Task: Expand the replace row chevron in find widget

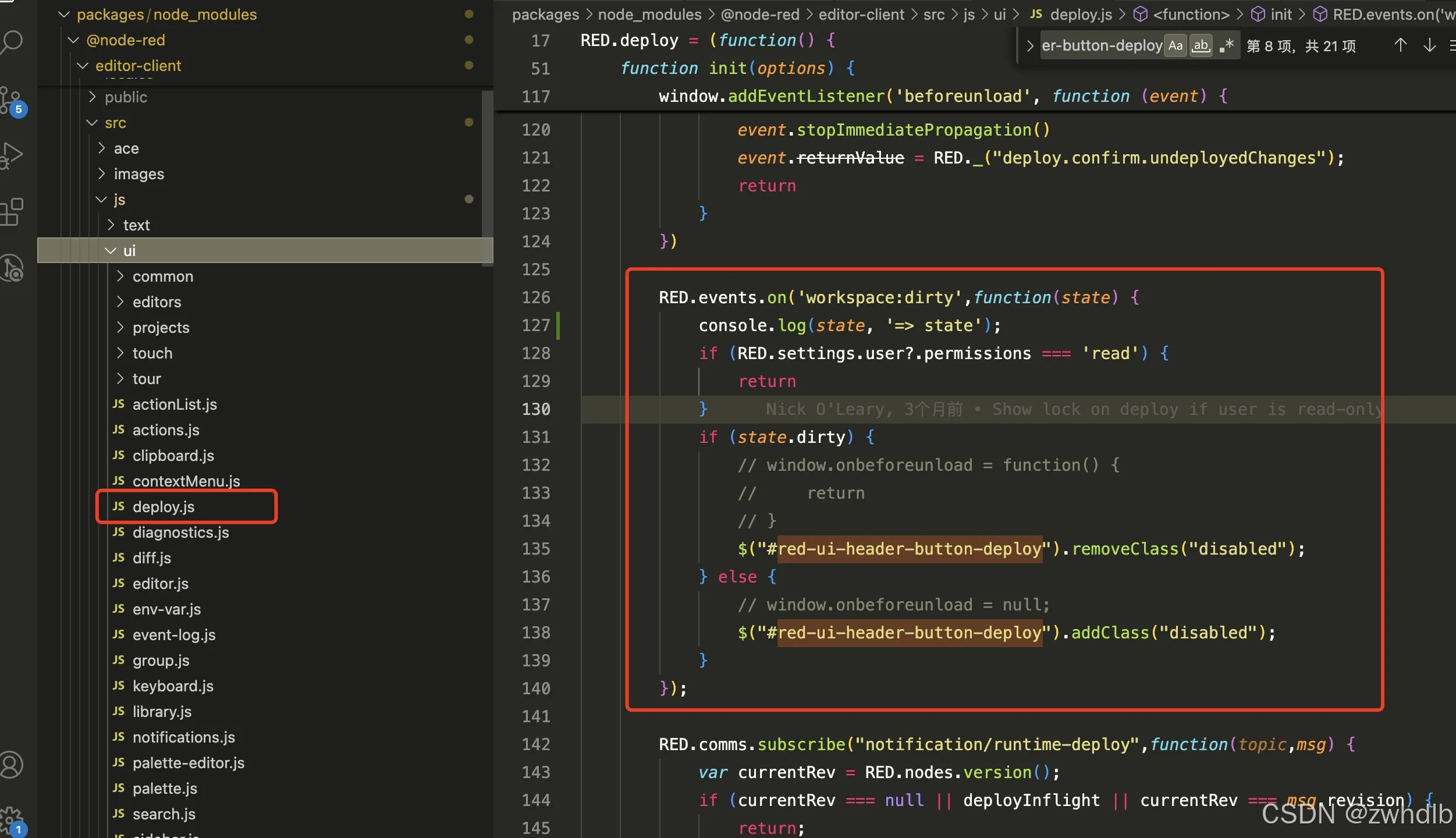Action: pyautogui.click(x=1029, y=45)
